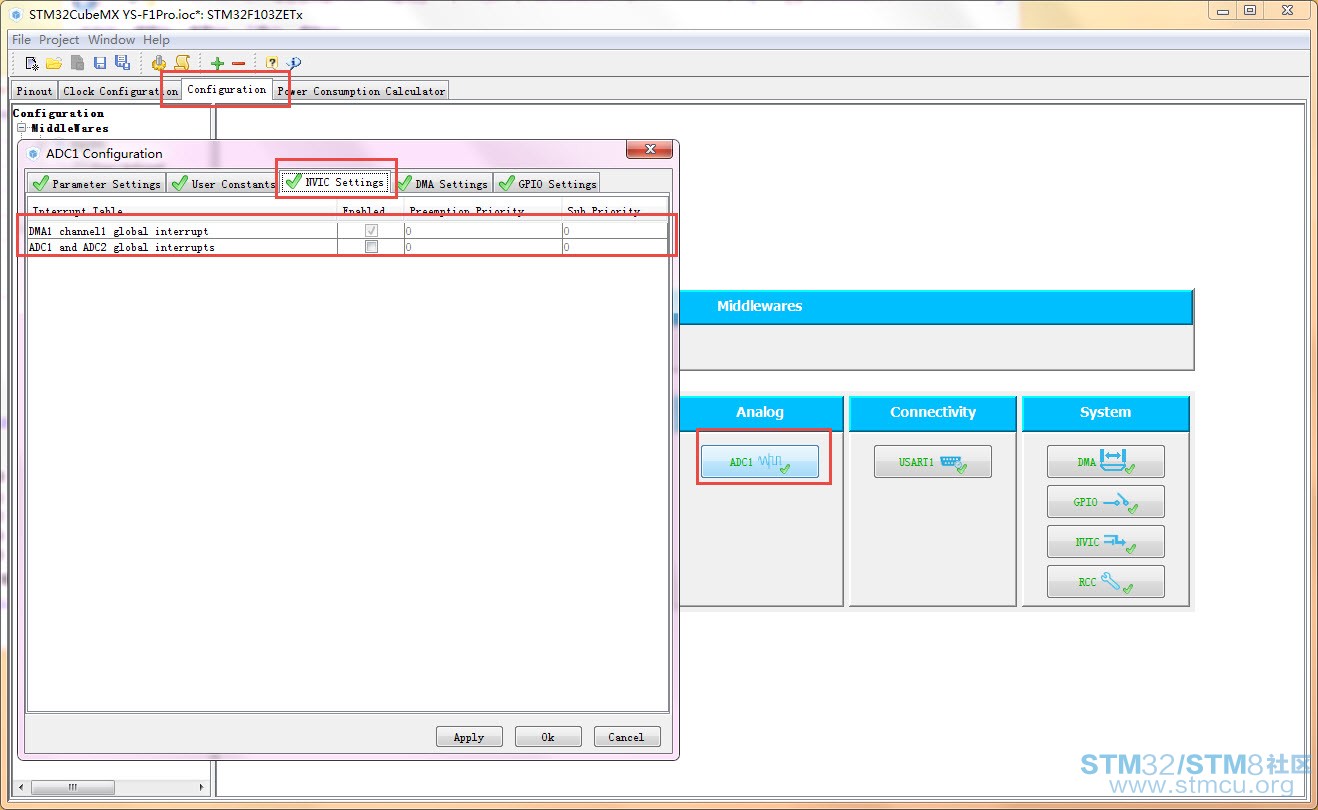The width and height of the screenshot is (1318, 810).
Task: Click the System category header
Action: coord(1106,413)
